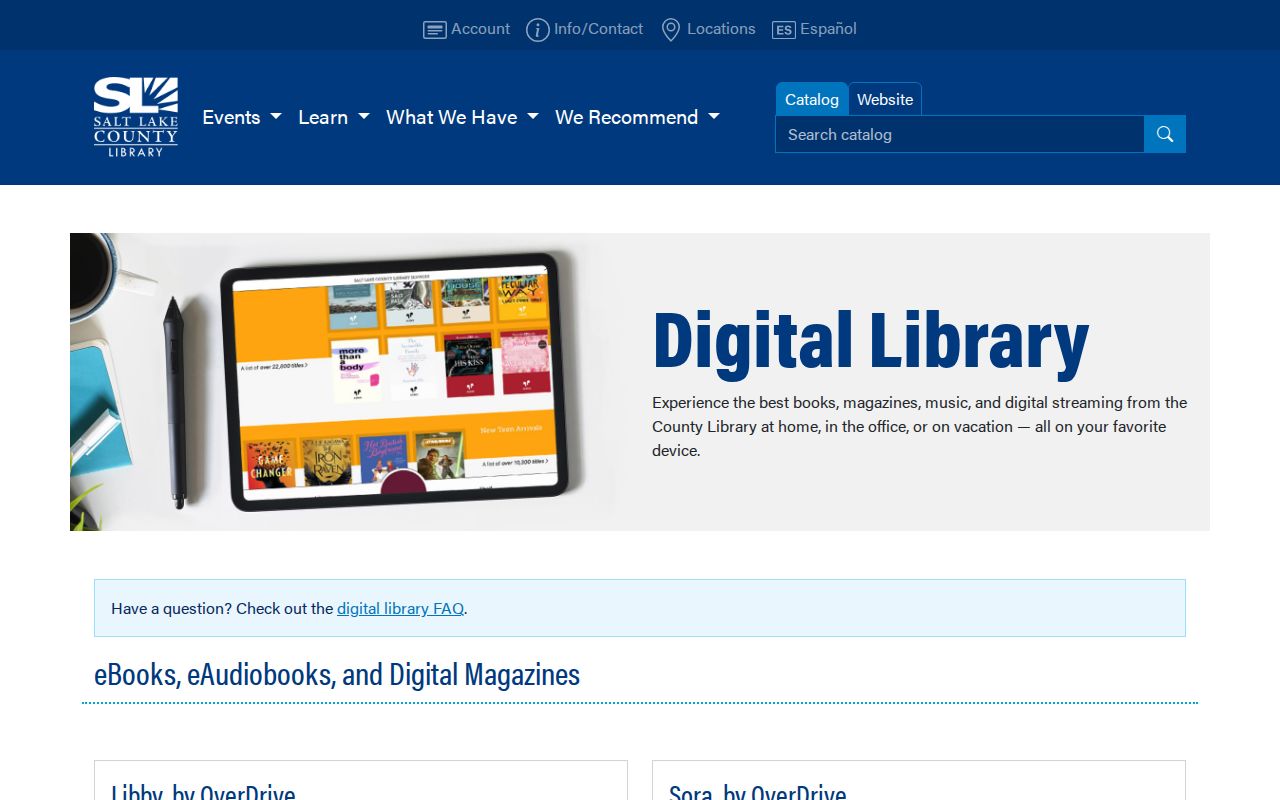The width and height of the screenshot is (1280, 800).
Task: Switch to the Catalog search tab
Action: coord(812,99)
